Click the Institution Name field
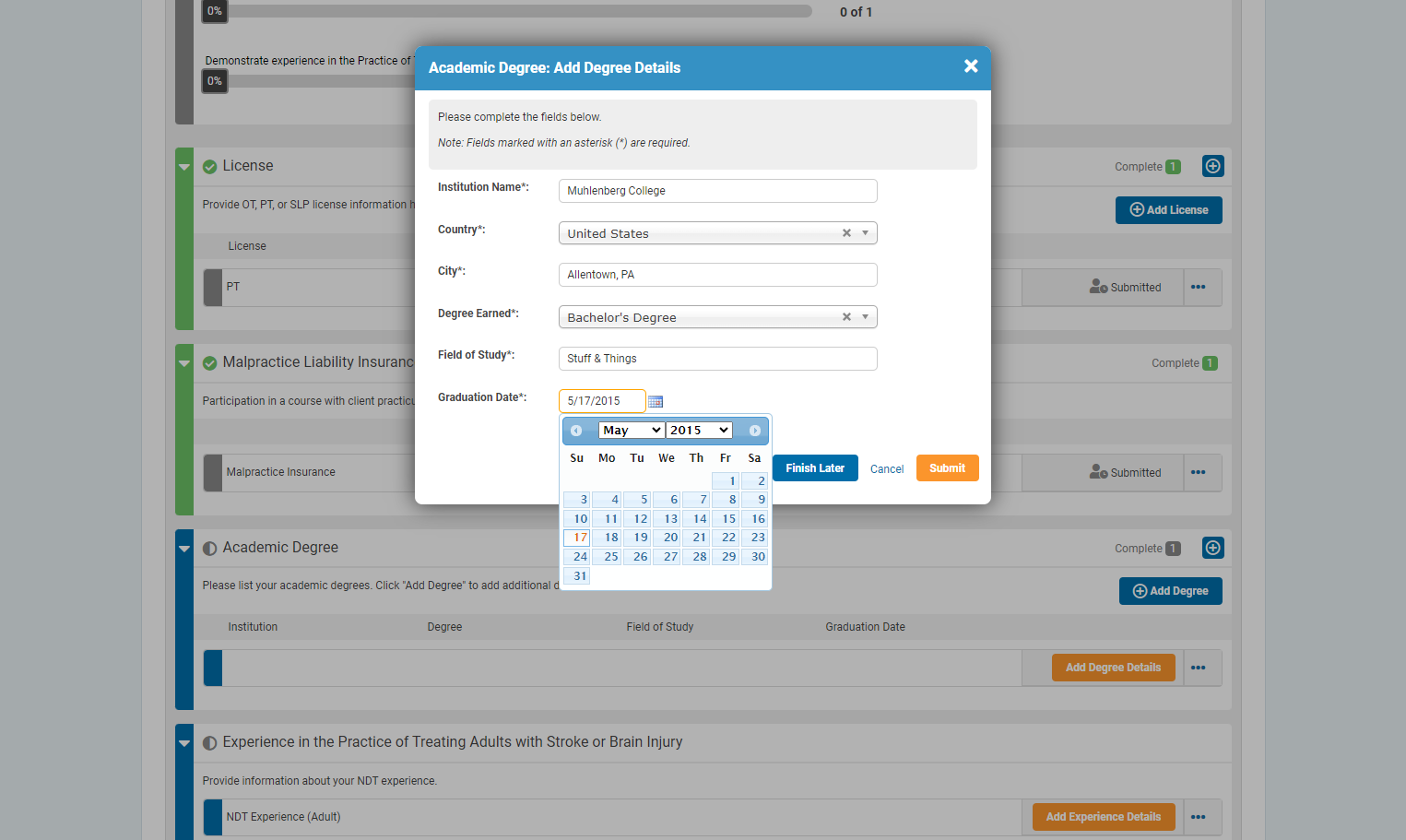 [717, 191]
